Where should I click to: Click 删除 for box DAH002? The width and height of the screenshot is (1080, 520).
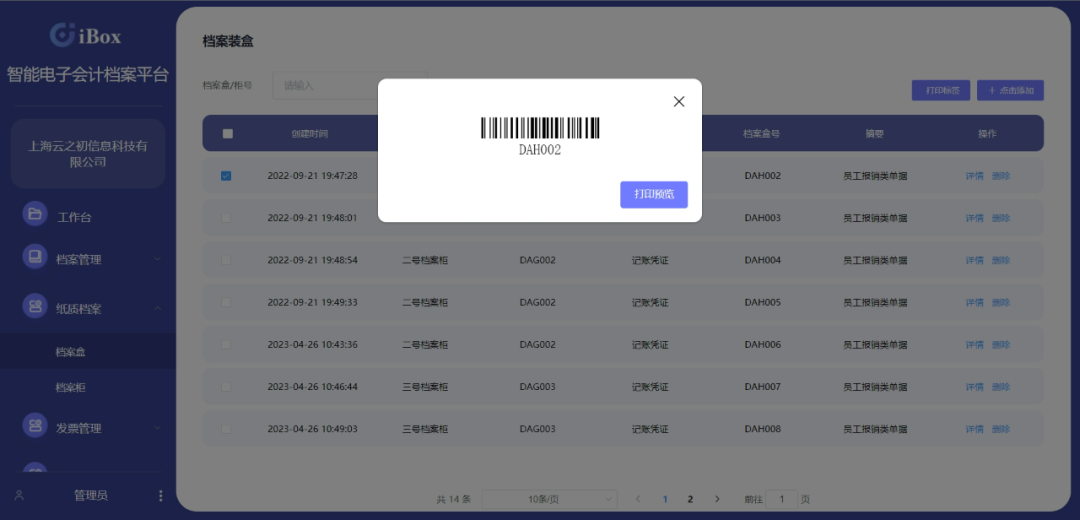[1001, 176]
